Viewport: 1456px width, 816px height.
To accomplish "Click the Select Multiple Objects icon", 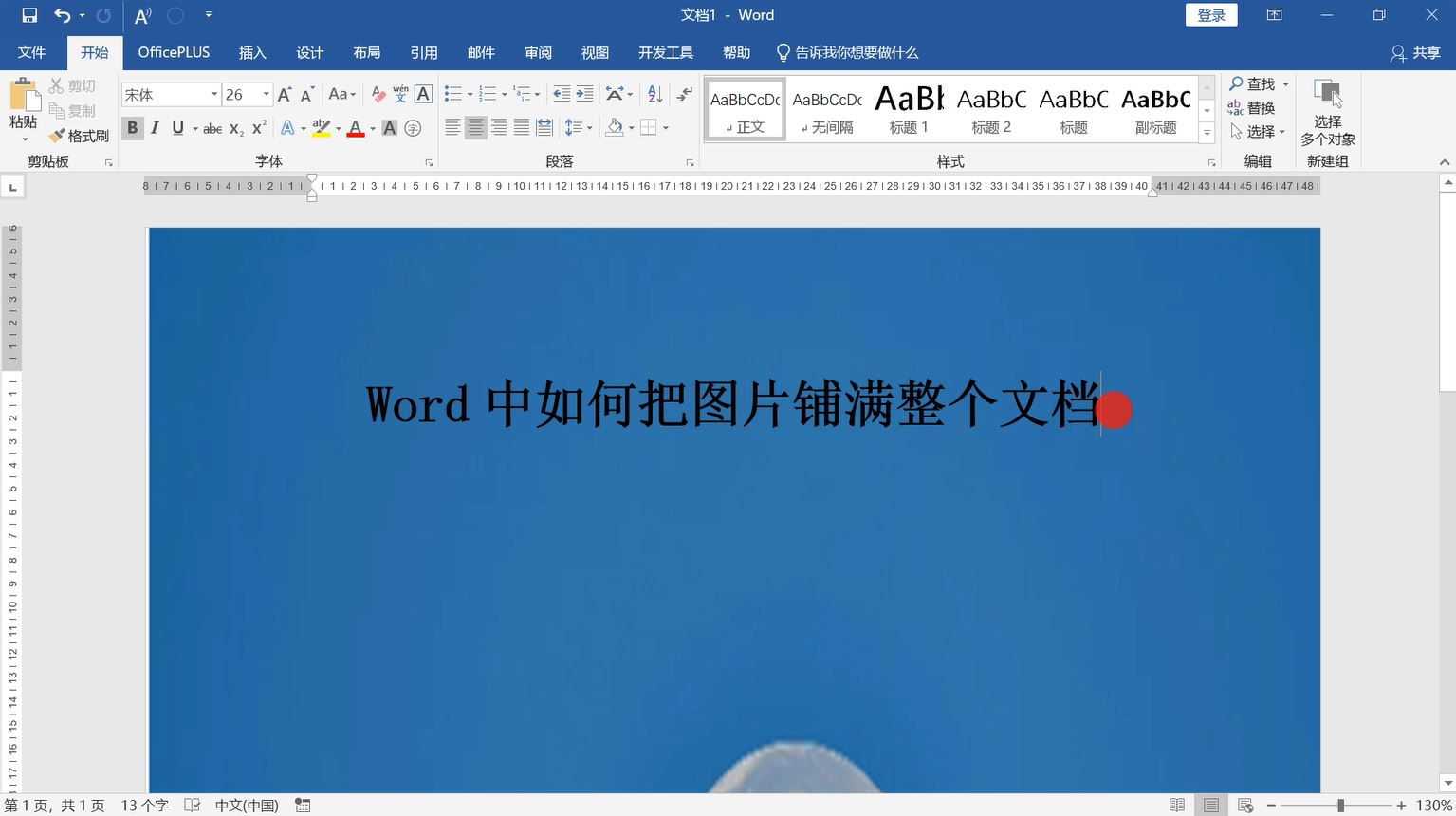I will click(1328, 113).
